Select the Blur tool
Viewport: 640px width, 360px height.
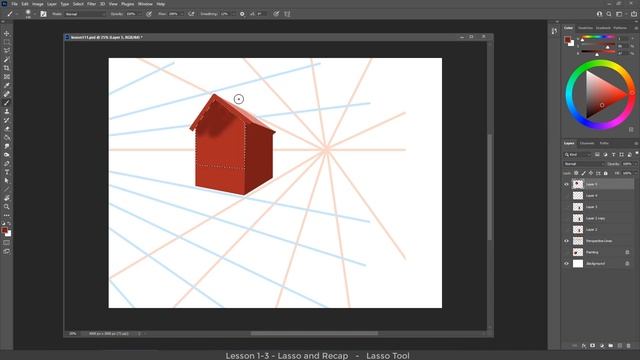pyautogui.click(x=7, y=146)
